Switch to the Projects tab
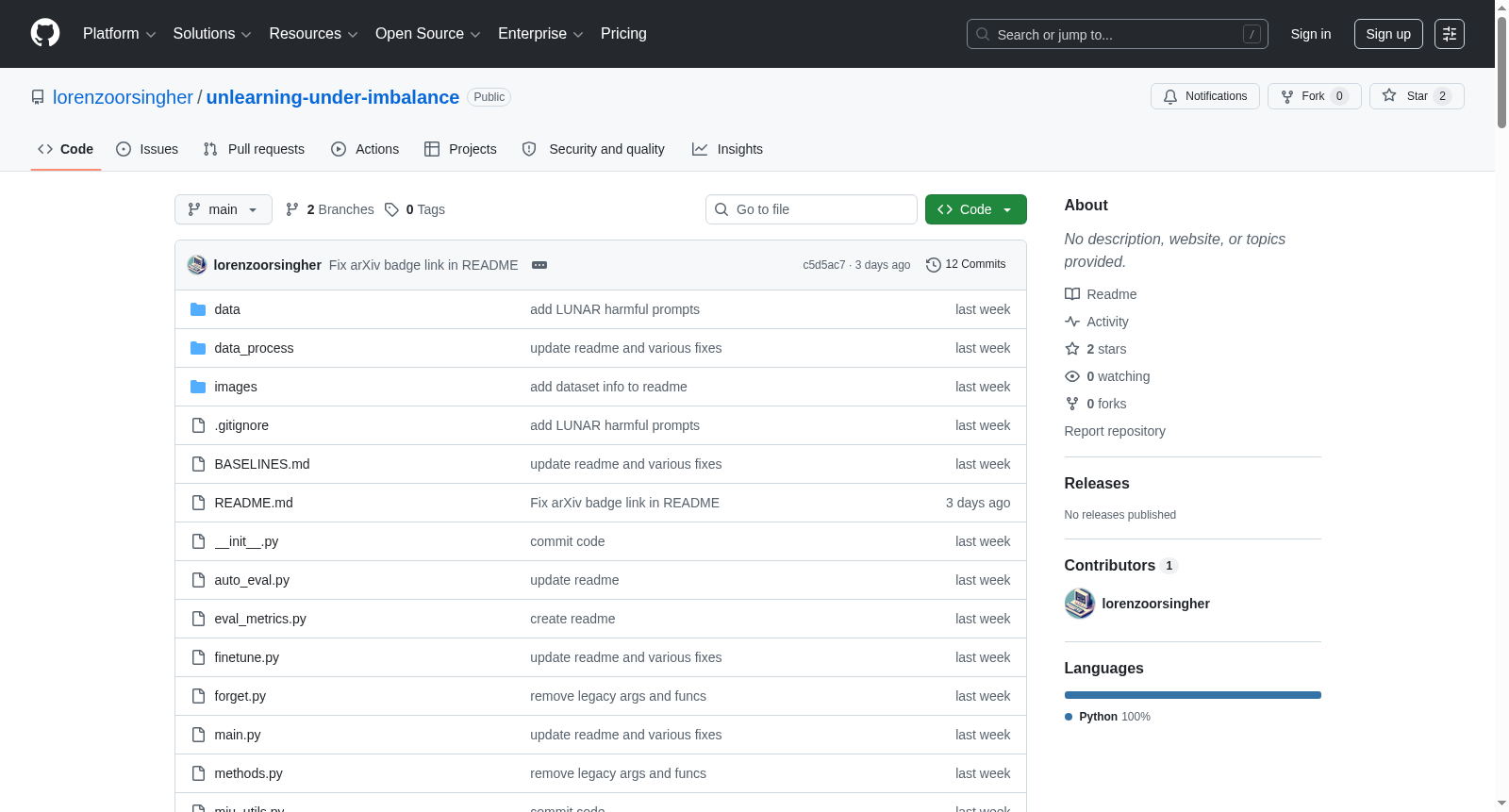Image resolution: width=1509 pixels, height=812 pixels. click(460, 149)
